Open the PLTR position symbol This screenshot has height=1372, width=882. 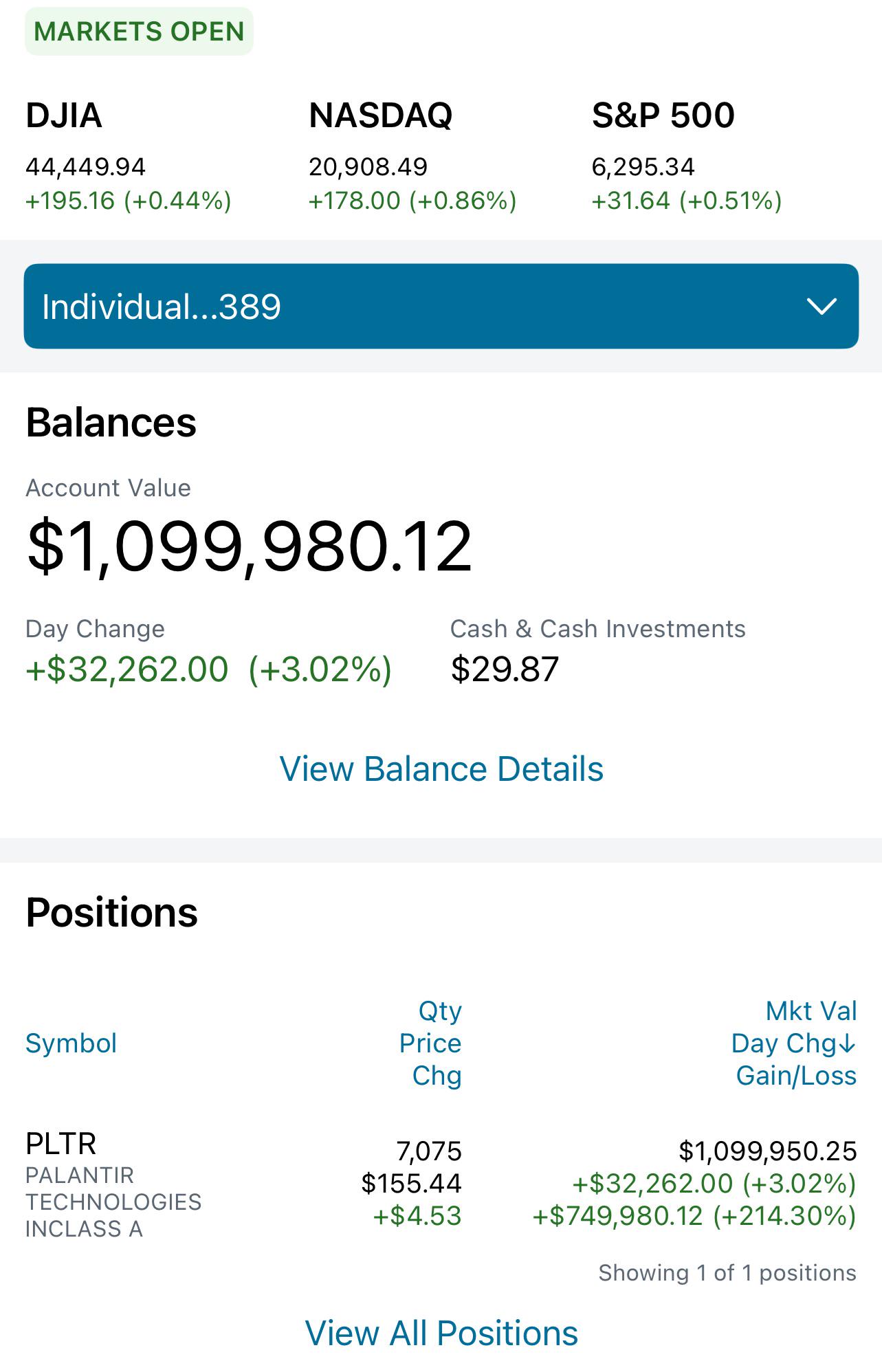[x=61, y=1144]
